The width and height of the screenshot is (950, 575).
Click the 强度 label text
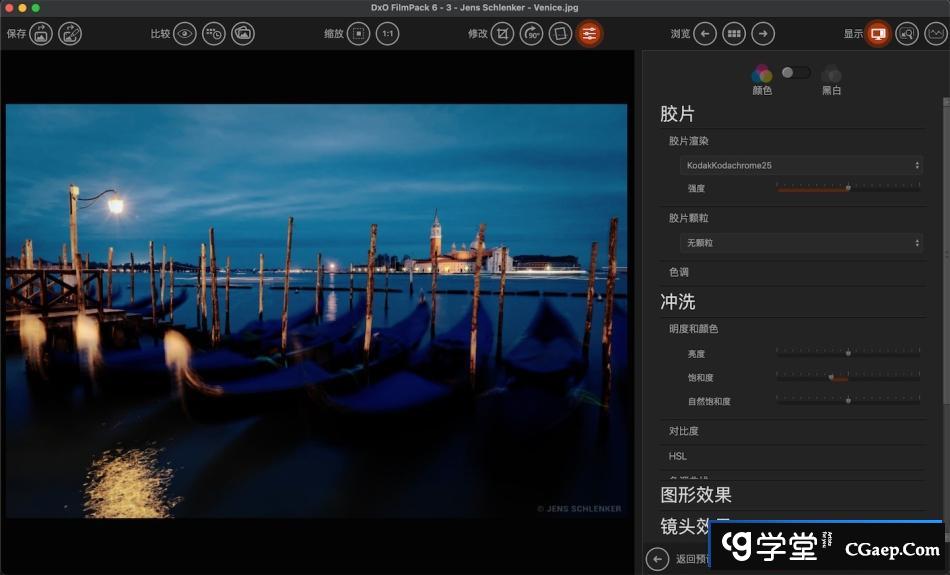click(696, 188)
